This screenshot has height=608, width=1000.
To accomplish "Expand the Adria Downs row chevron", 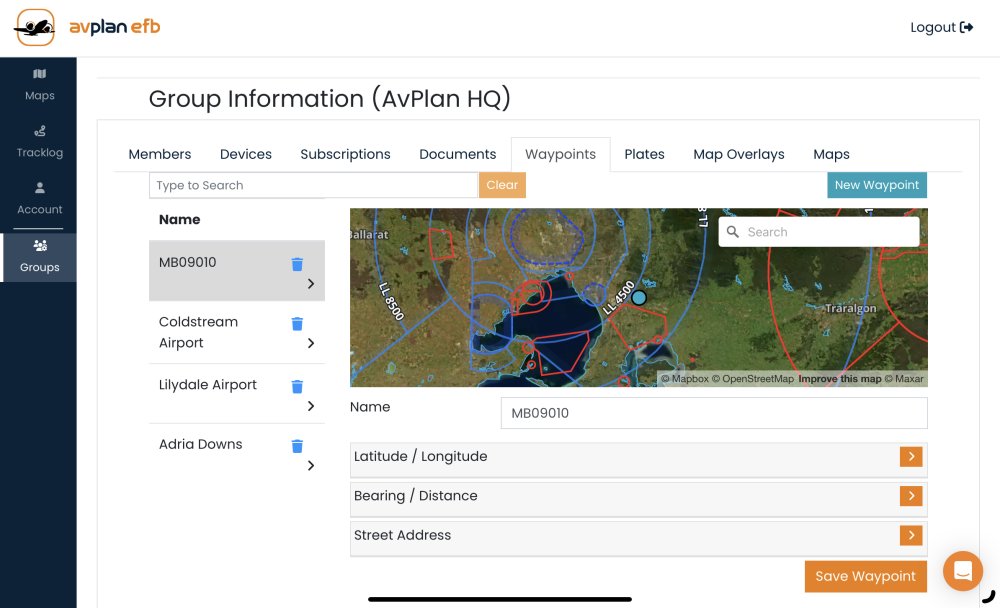I will [311, 466].
